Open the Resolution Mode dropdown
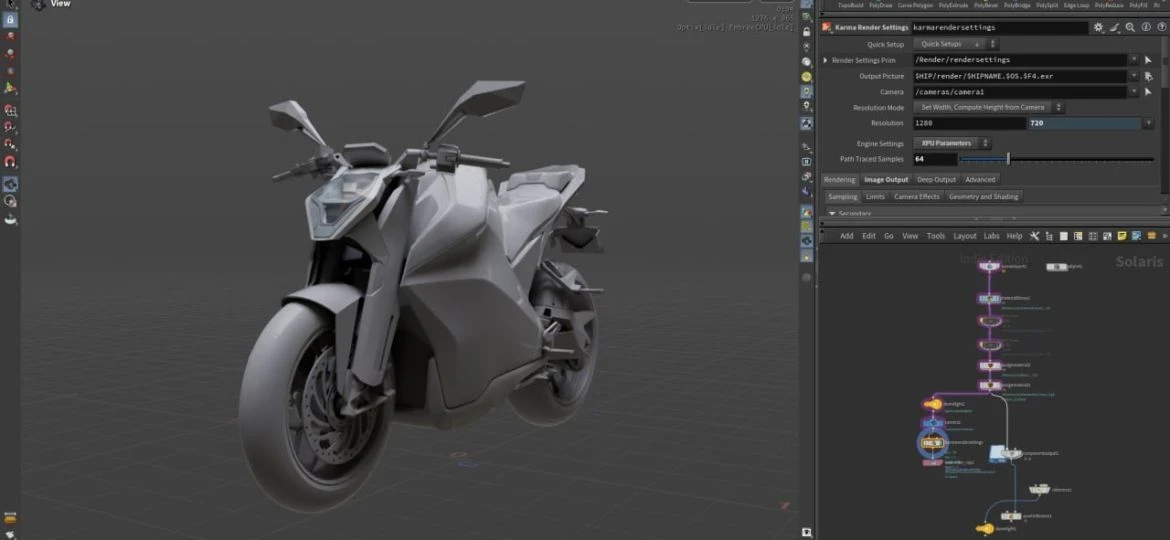This screenshot has width=1170, height=540. (989, 107)
